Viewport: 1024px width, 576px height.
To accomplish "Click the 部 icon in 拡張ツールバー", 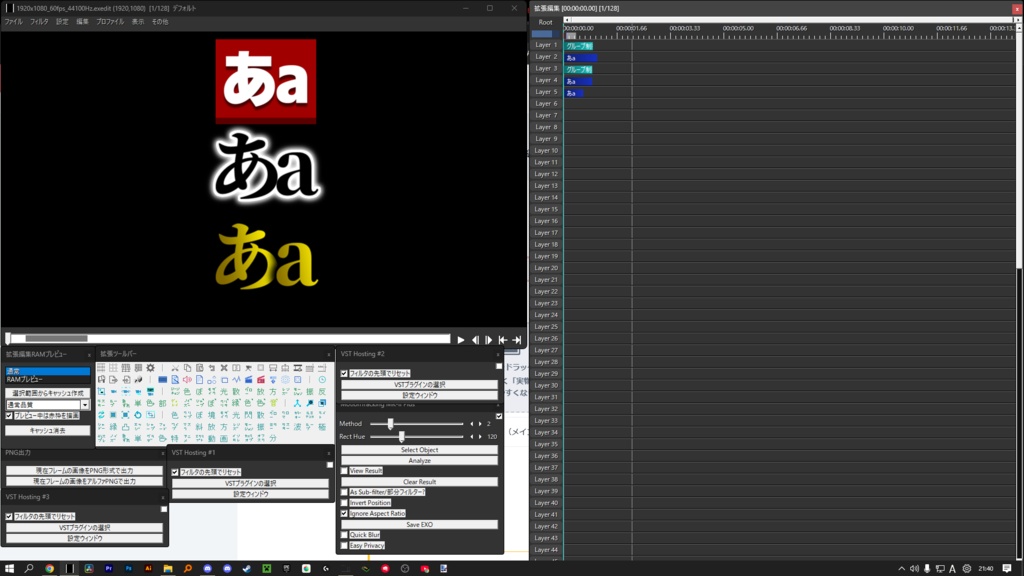I will click(163, 403).
